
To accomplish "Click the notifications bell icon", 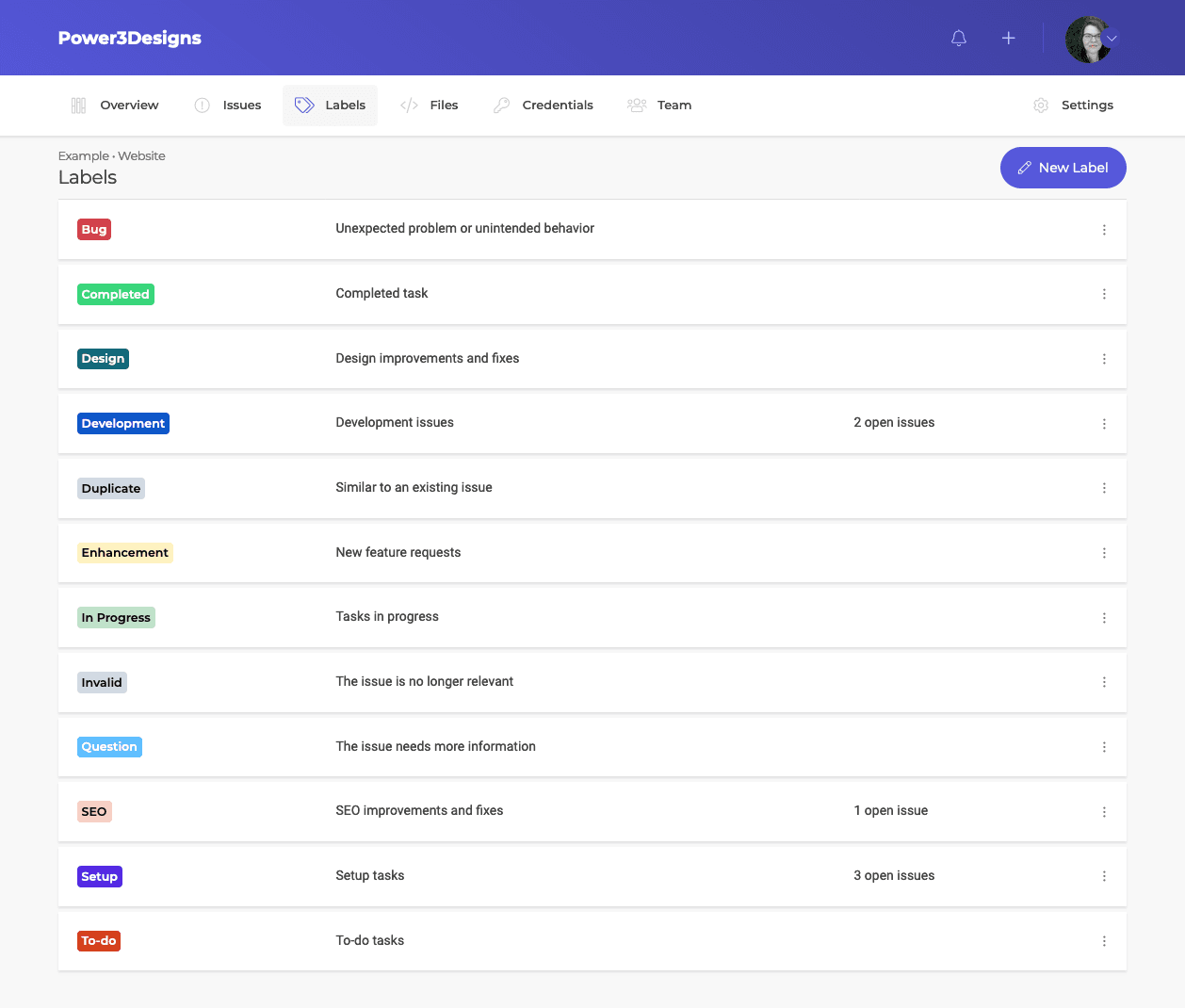I will point(959,39).
